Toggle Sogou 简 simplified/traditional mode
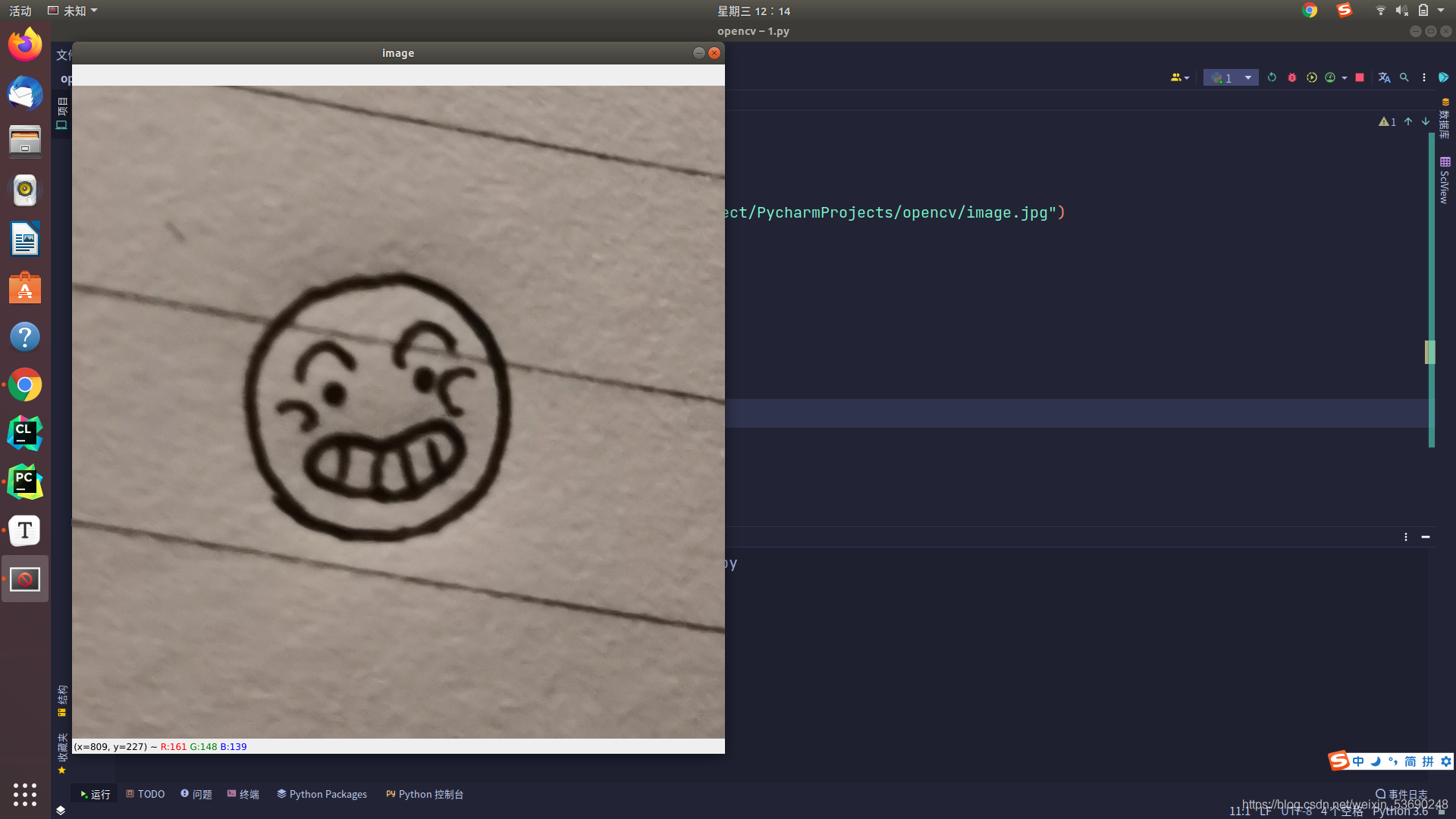The width and height of the screenshot is (1456, 819). (1410, 761)
